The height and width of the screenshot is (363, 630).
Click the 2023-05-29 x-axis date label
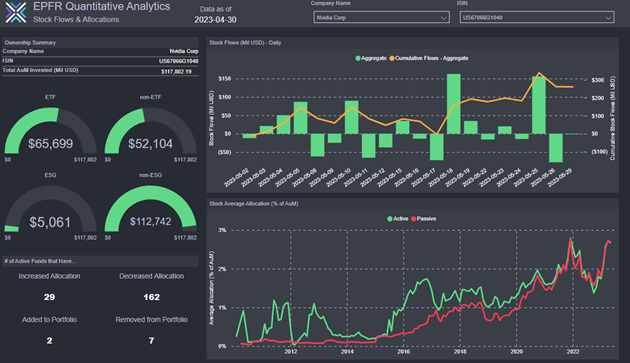[559, 177]
